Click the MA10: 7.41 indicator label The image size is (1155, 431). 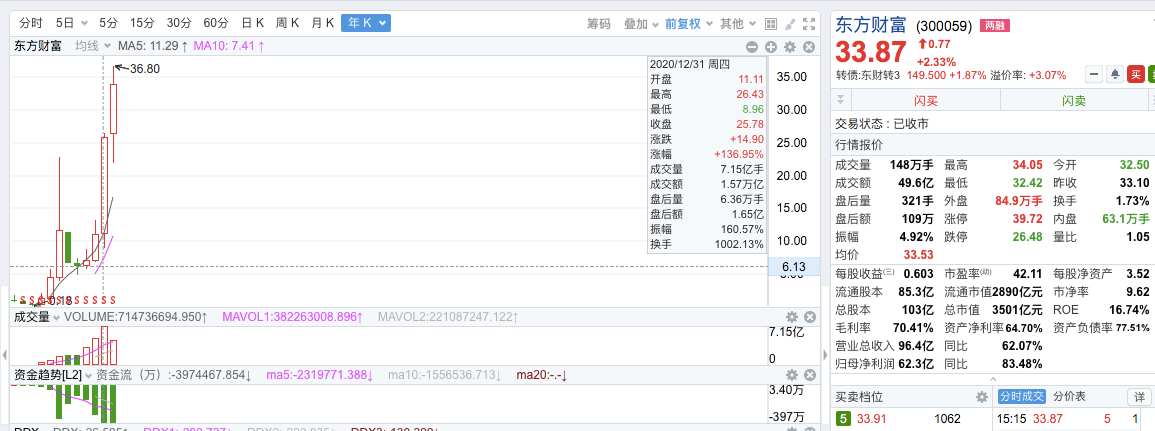point(228,46)
